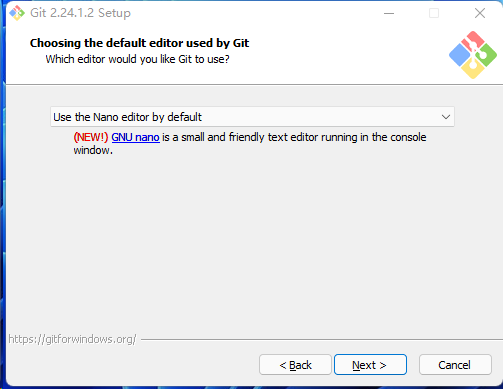Screen dimensions: 503x389
Task: Click the red (NEW!) label
Action: [x=91, y=137]
